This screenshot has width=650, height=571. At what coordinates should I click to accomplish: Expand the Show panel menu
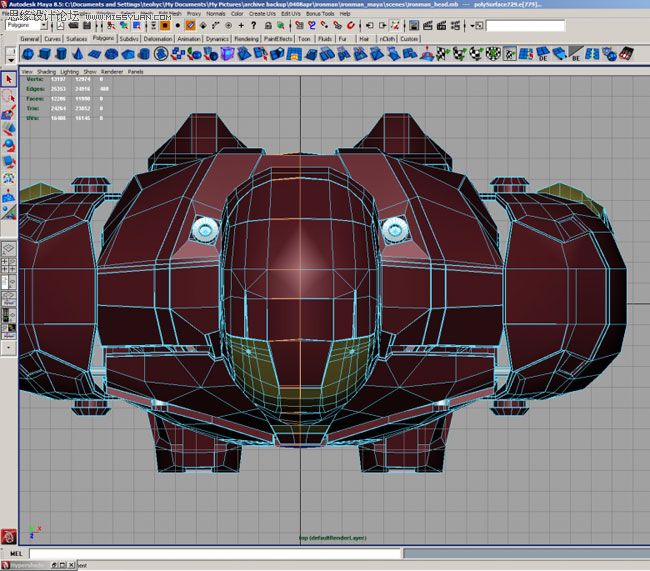pos(90,72)
